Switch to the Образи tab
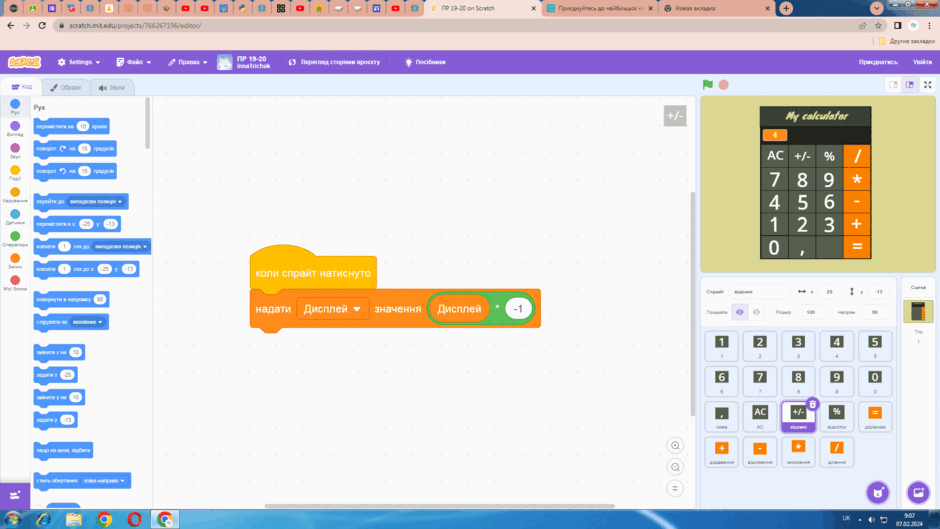The height and width of the screenshot is (529, 940). point(65,88)
